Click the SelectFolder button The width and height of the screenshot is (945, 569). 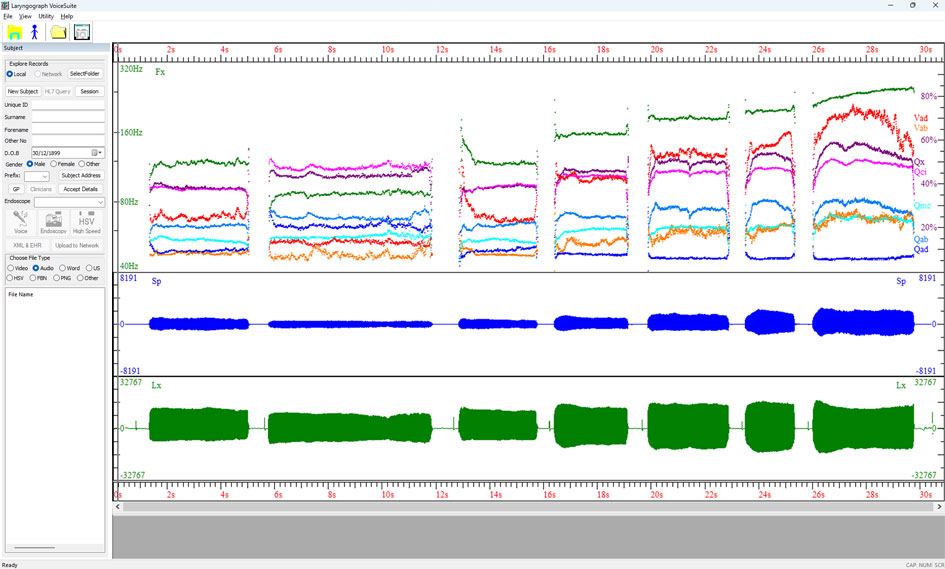click(84, 74)
